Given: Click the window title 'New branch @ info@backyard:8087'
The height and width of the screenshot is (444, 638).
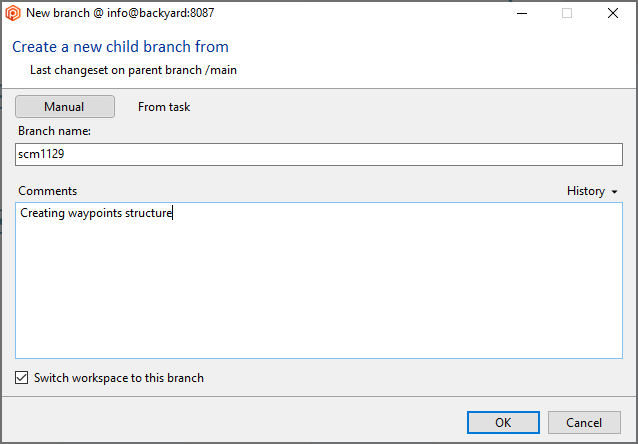Looking at the screenshot, I should point(120,13).
